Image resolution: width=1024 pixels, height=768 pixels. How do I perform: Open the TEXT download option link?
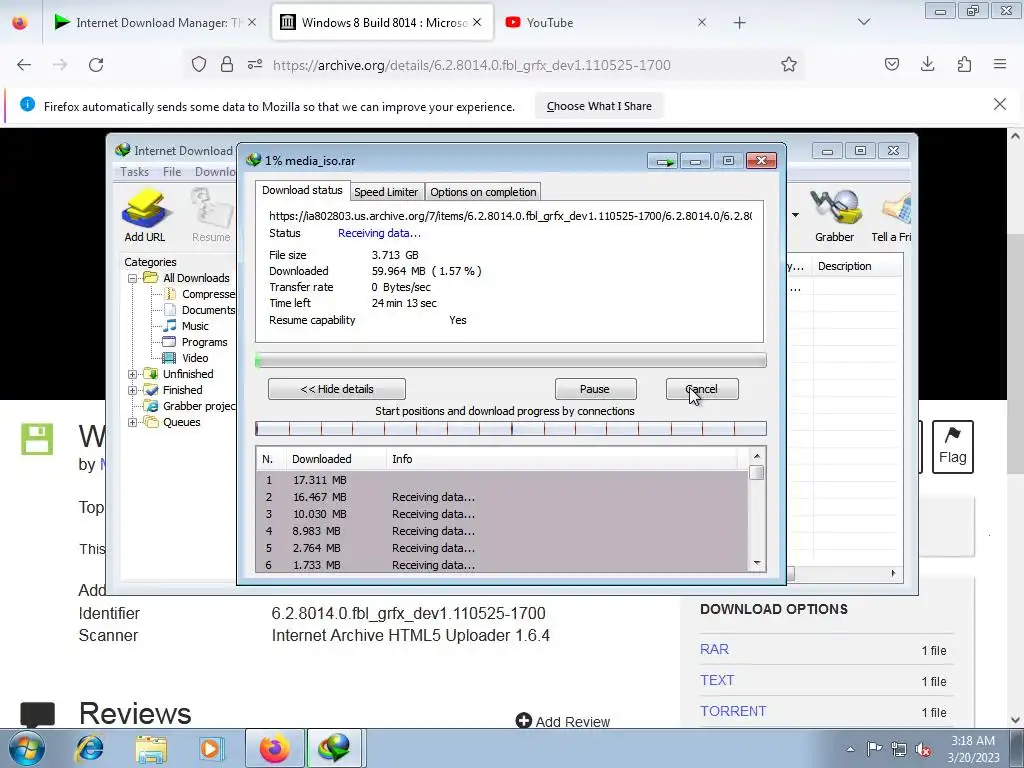click(717, 680)
